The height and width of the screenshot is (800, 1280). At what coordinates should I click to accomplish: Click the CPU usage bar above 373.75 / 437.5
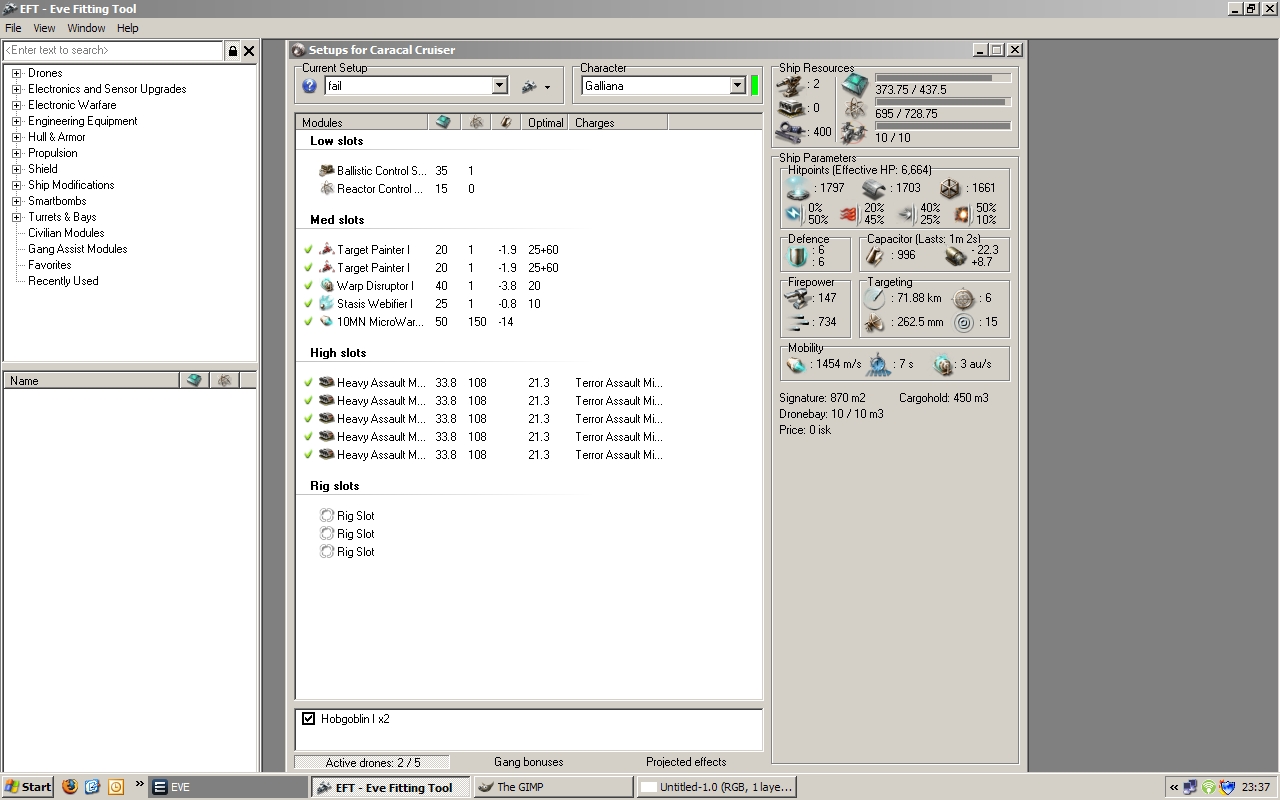point(943,77)
